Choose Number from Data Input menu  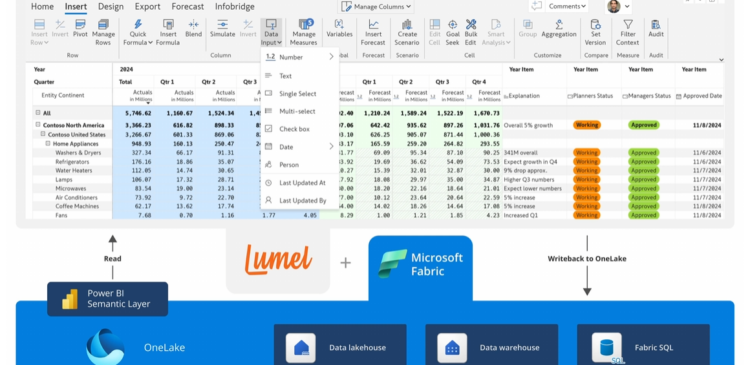pyautogui.click(x=299, y=57)
